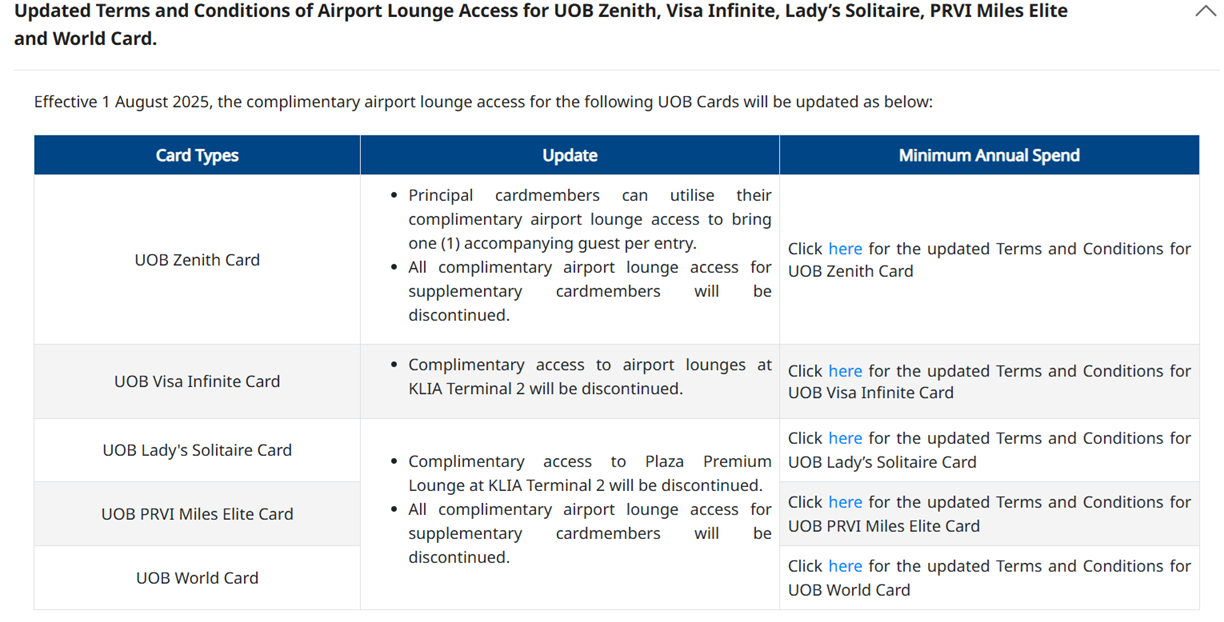
Task: Open 'here' link for UOB Zenith Card
Action: (844, 249)
